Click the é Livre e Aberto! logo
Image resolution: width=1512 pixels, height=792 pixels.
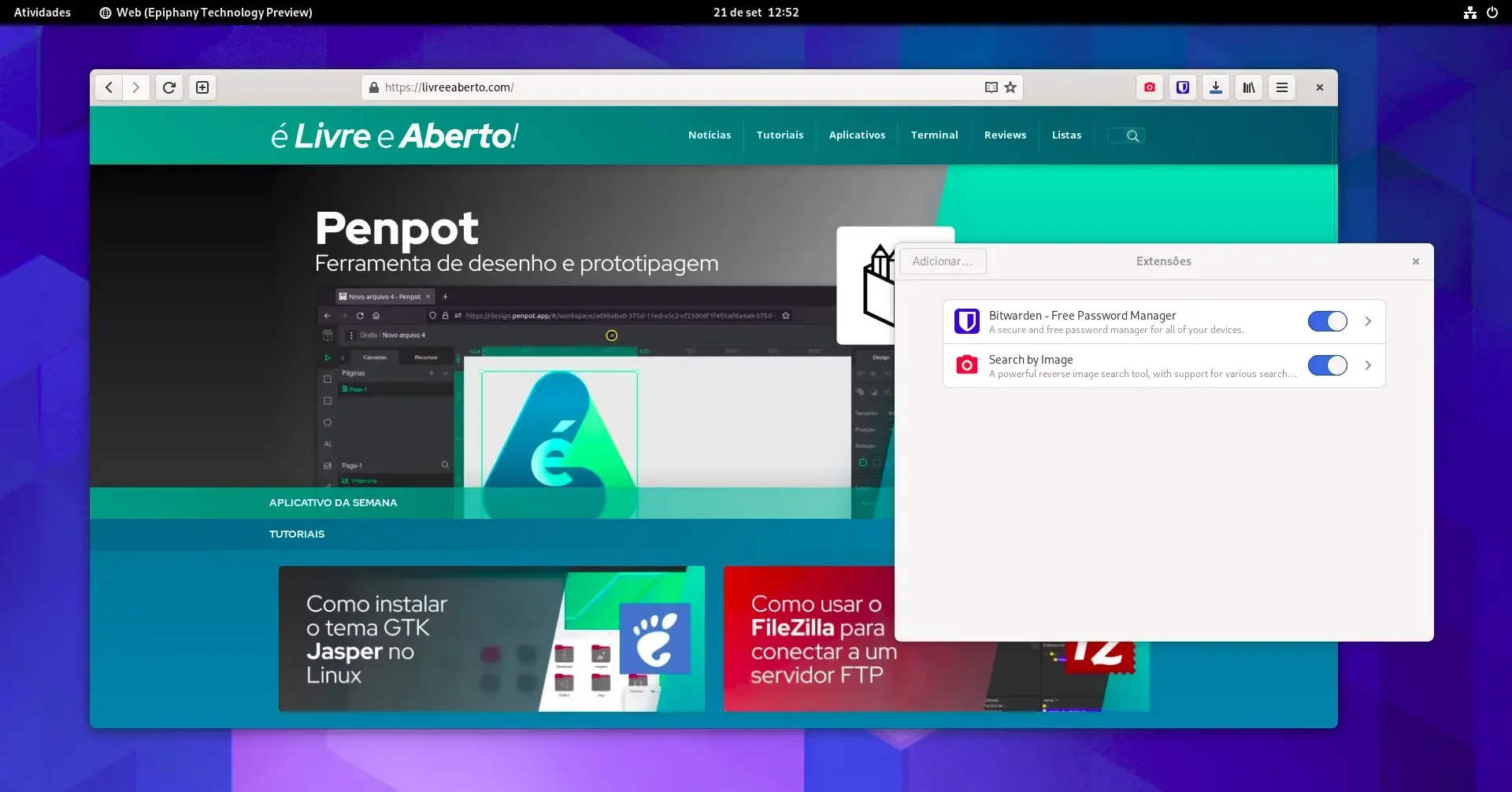pyautogui.click(x=395, y=135)
